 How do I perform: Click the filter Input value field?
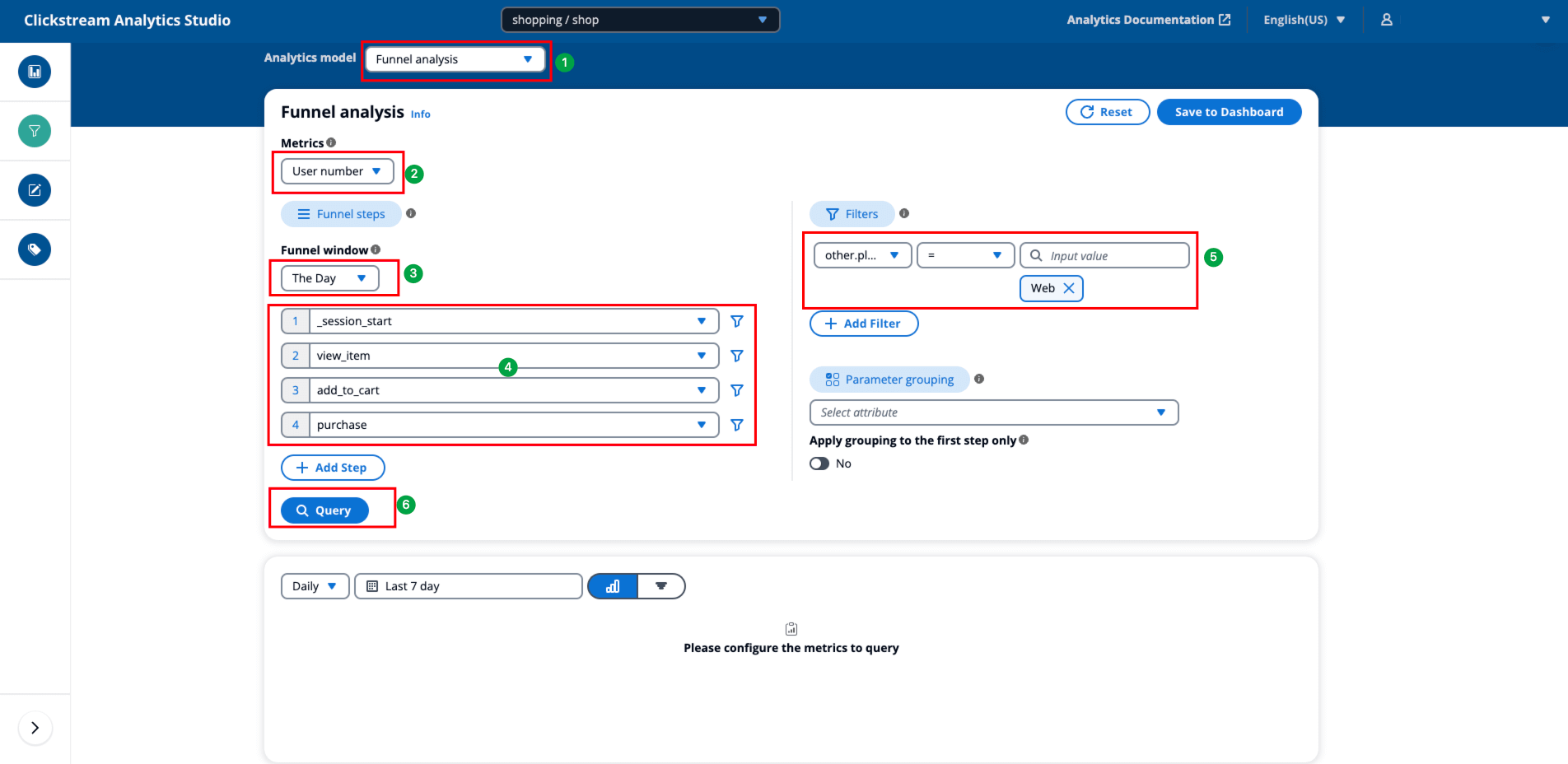(x=1104, y=255)
